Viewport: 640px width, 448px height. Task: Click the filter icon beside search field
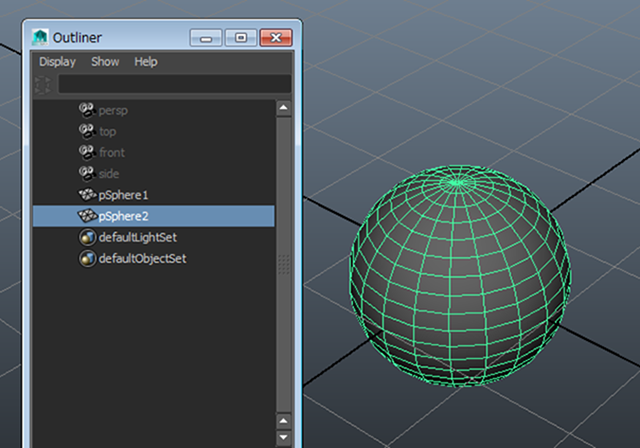point(44,84)
